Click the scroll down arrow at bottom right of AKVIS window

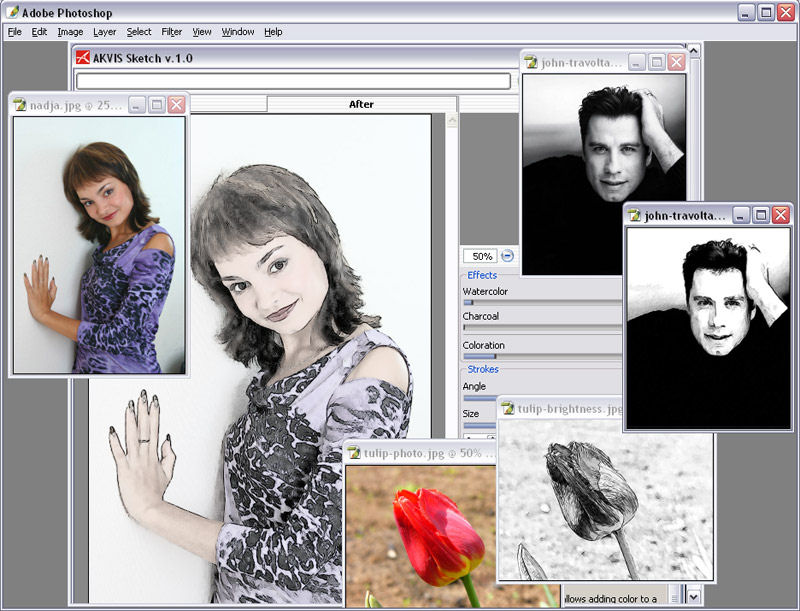coord(693,596)
